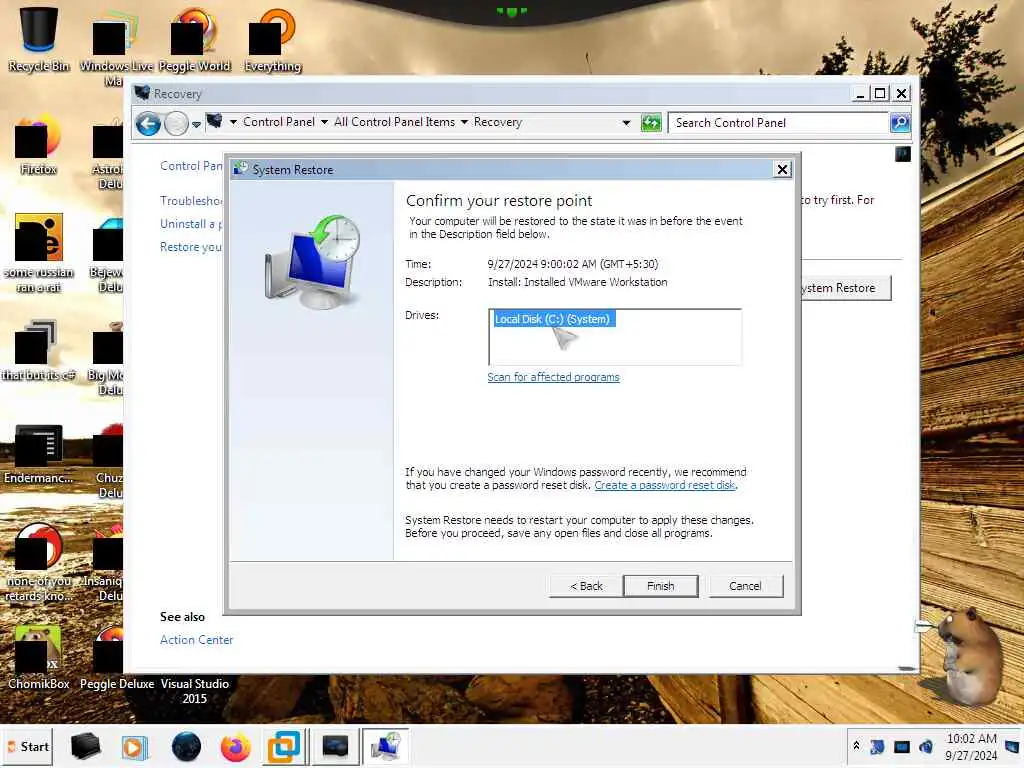Close the System Restore dialog
This screenshot has width=1024, height=768.
click(782, 169)
